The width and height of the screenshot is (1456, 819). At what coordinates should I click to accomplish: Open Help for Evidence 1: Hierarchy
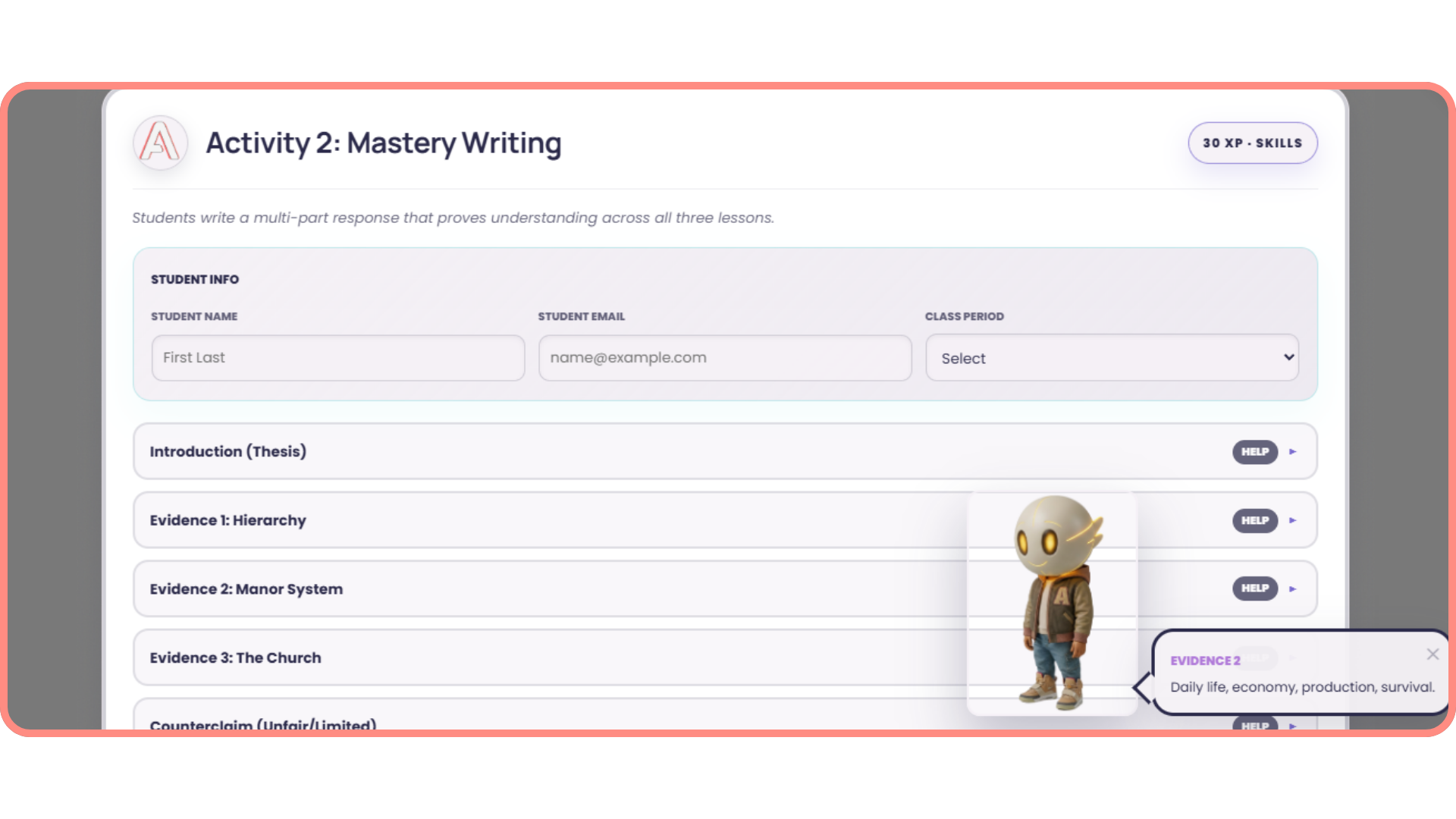[x=1254, y=520]
